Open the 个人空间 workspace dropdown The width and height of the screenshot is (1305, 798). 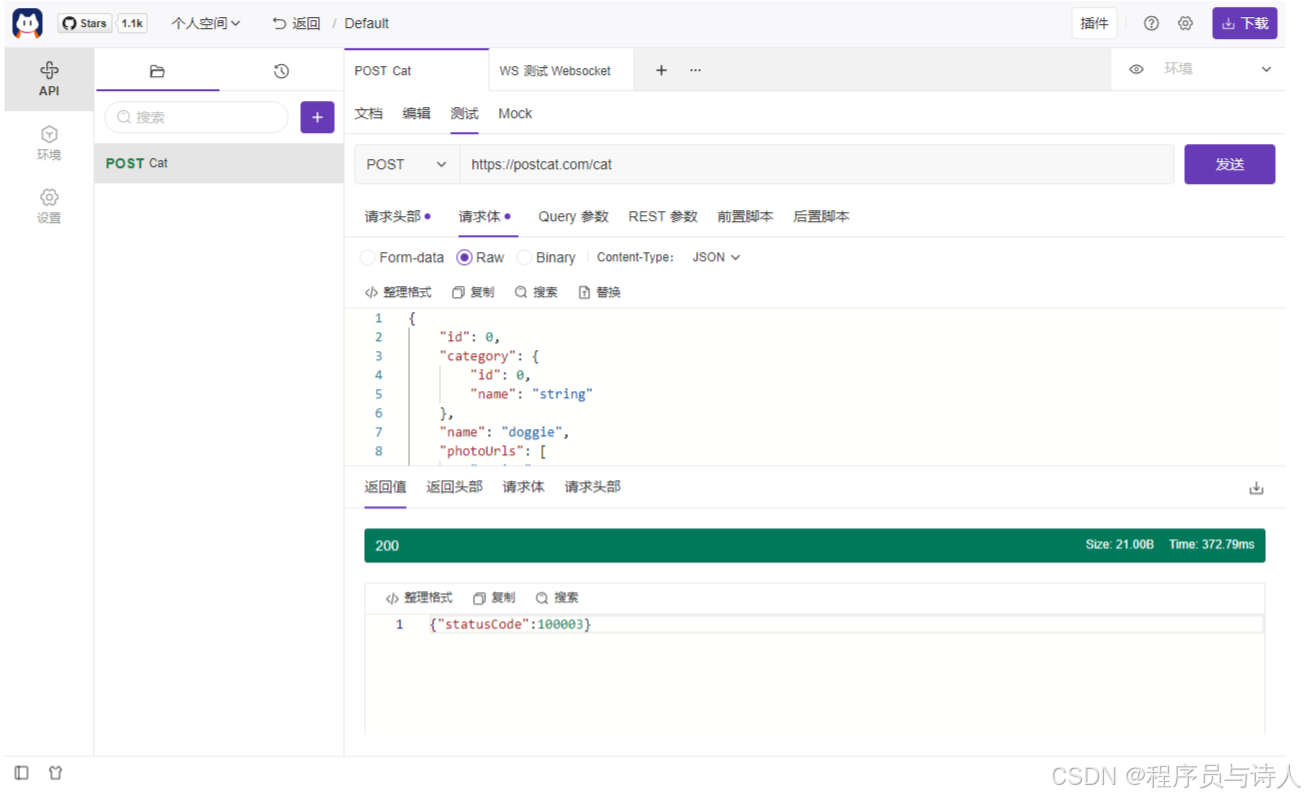click(206, 23)
